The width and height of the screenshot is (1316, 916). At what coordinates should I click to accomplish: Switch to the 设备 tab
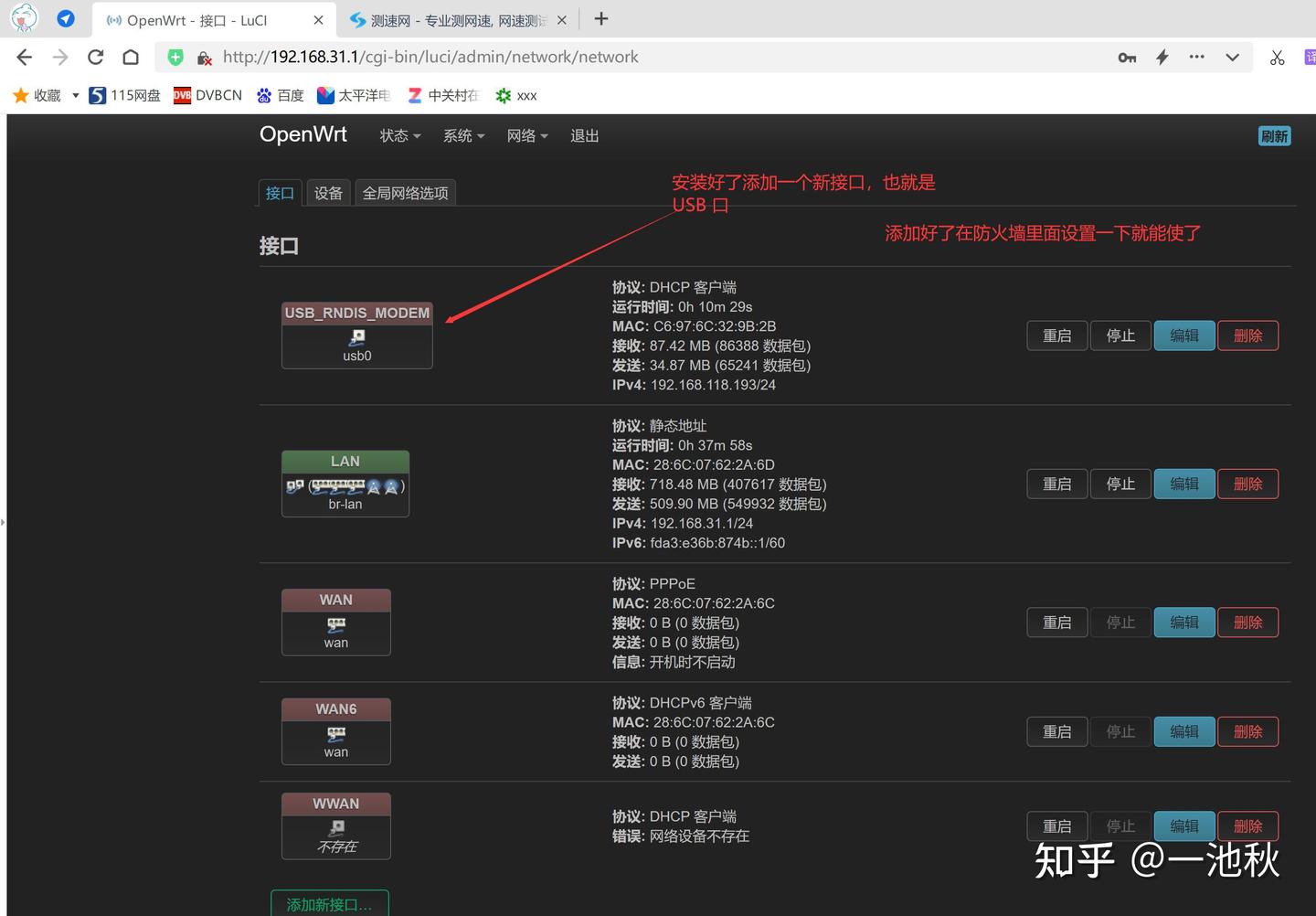pyautogui.click(x=328, y=192)
